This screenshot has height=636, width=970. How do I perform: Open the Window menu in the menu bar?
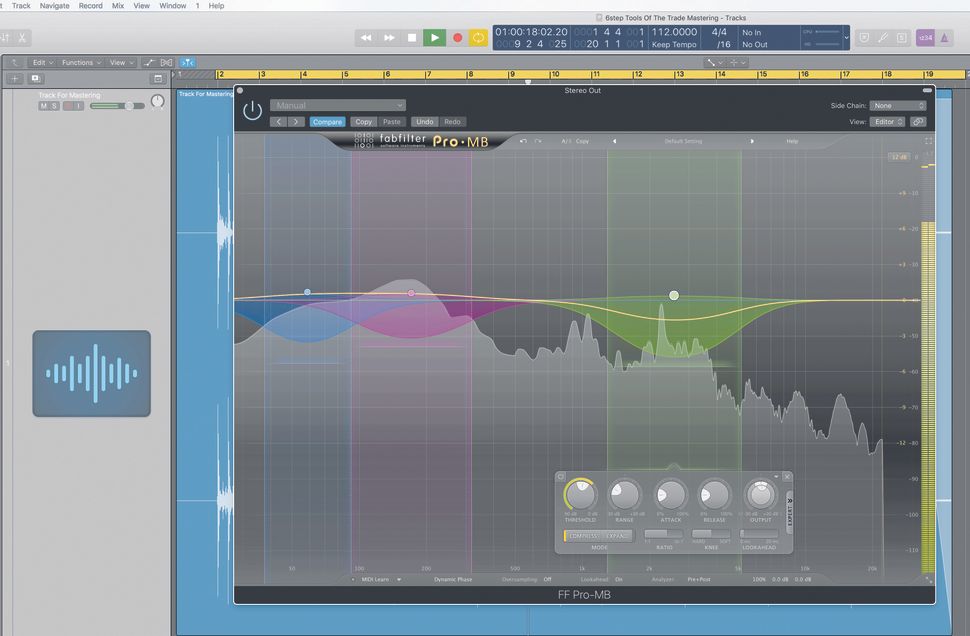coord(172,6)
